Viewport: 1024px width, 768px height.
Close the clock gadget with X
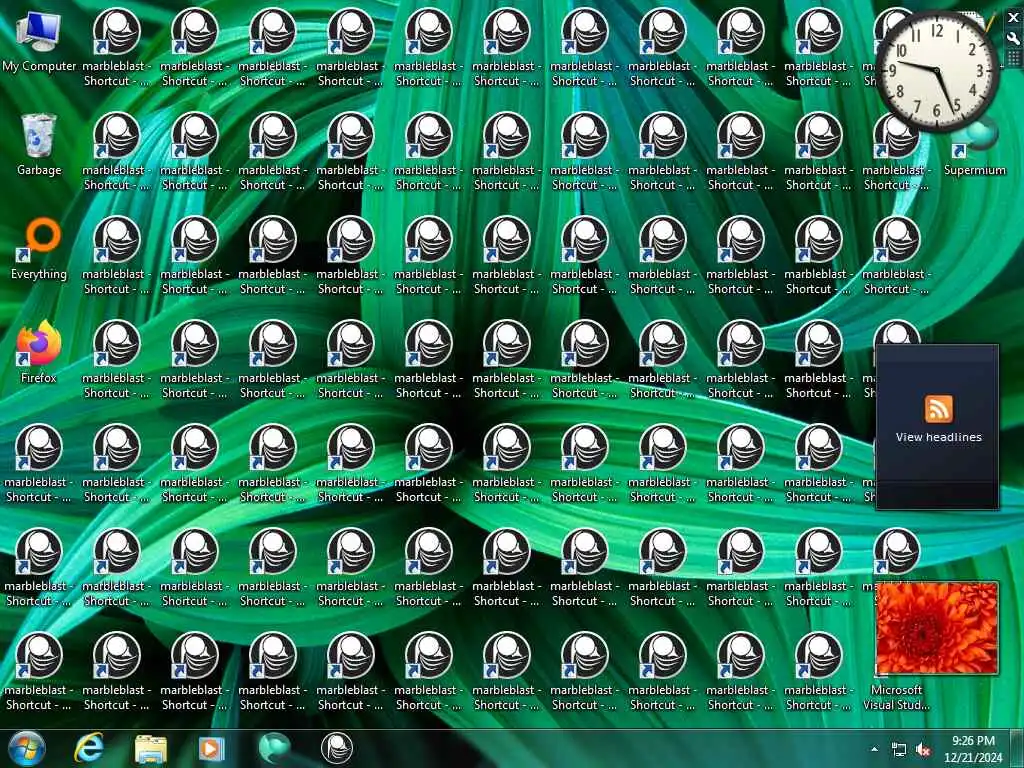(x=1013, y=18)
